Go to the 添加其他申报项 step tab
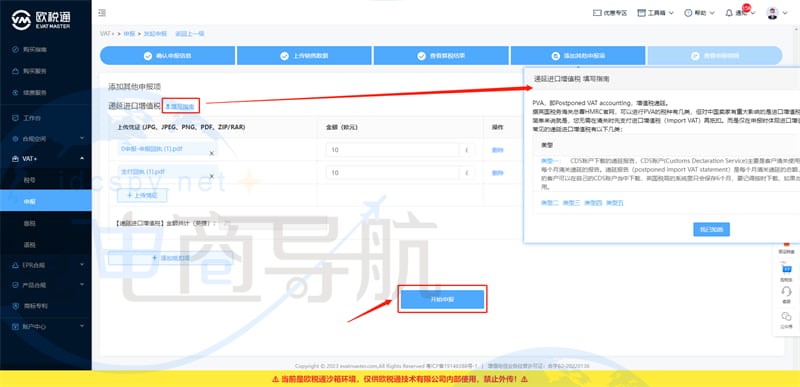Image resolution: width=800 pixels, height=387 pixels. (578, 56)
